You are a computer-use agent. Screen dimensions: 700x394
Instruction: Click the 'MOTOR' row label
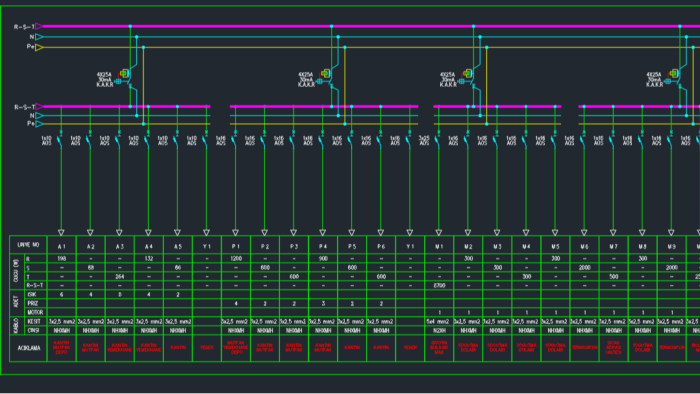(x=35, y=312)
